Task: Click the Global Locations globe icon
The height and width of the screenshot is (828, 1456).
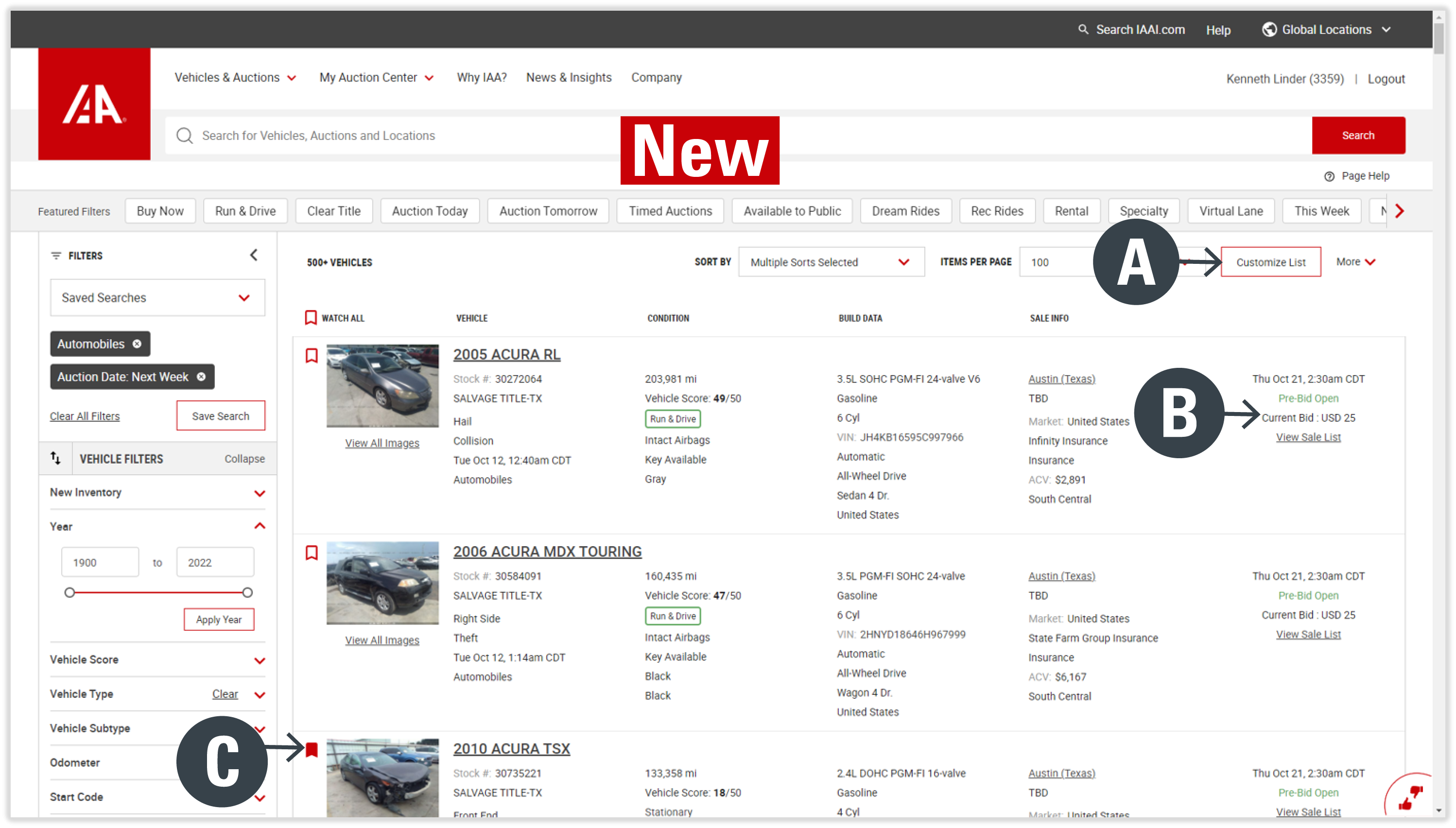Action: point(1269,30)
